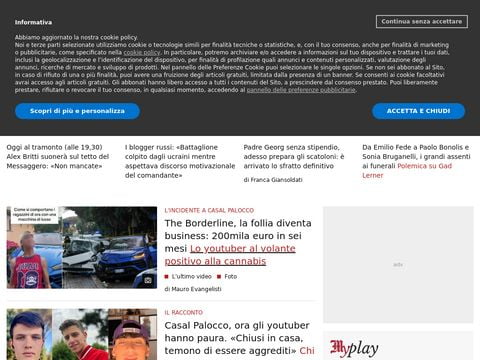Open 'Scopri di più e personalizza' settings
This screenshot has height=360, width=480.
tap(77, 111)
